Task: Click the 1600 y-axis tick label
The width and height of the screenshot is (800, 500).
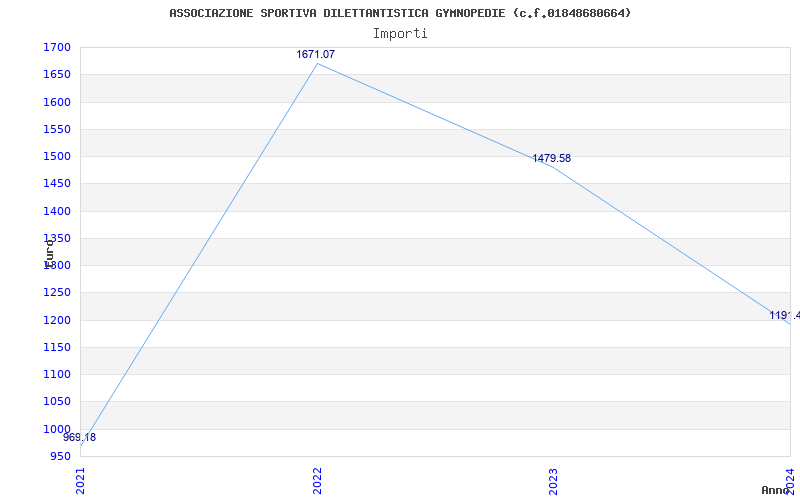Action: point(57,102)
